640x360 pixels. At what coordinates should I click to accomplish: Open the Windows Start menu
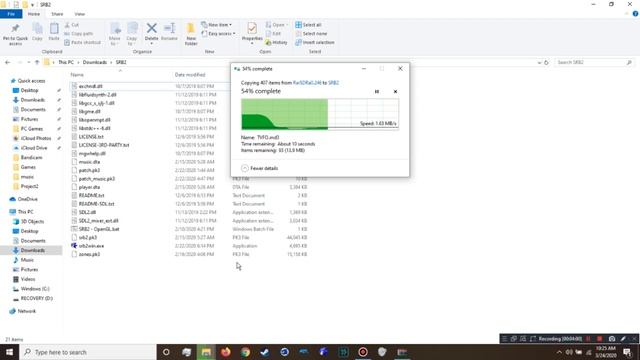point(9,352)
